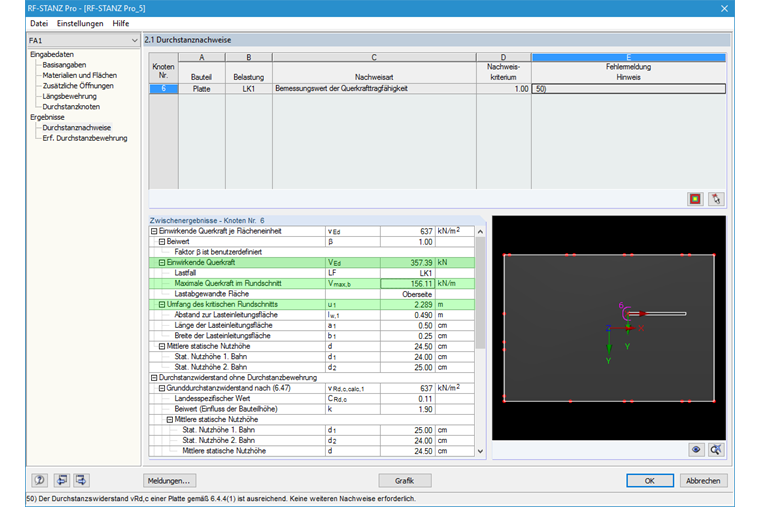Select Erf. Durchstanzbewehrung tree item

(x=85, y=138)
